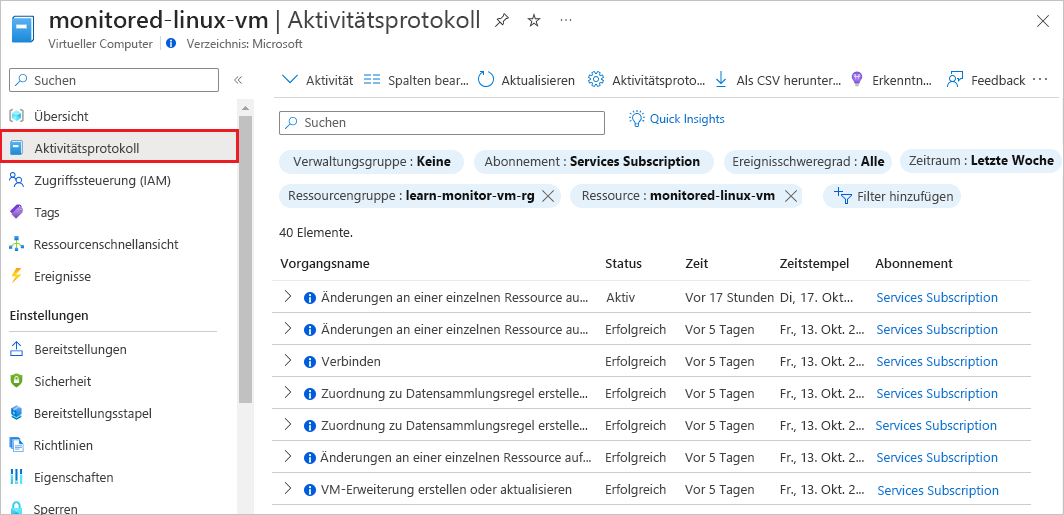Remove the Ressource monitored-linux-vm filter
The image size is (1064, 515).
(x=790, y=196)
